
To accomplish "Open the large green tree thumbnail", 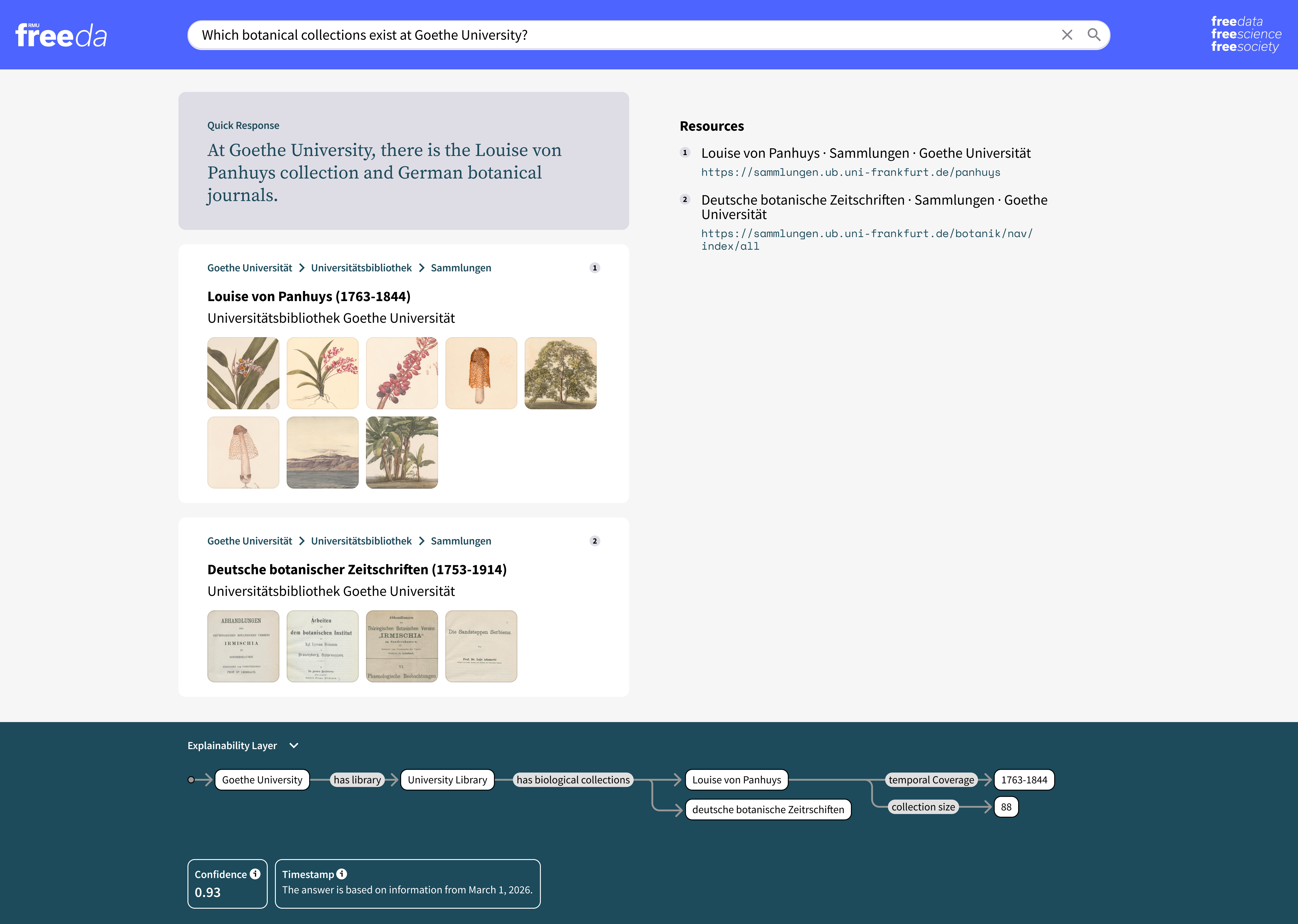I will click(561, 373).
